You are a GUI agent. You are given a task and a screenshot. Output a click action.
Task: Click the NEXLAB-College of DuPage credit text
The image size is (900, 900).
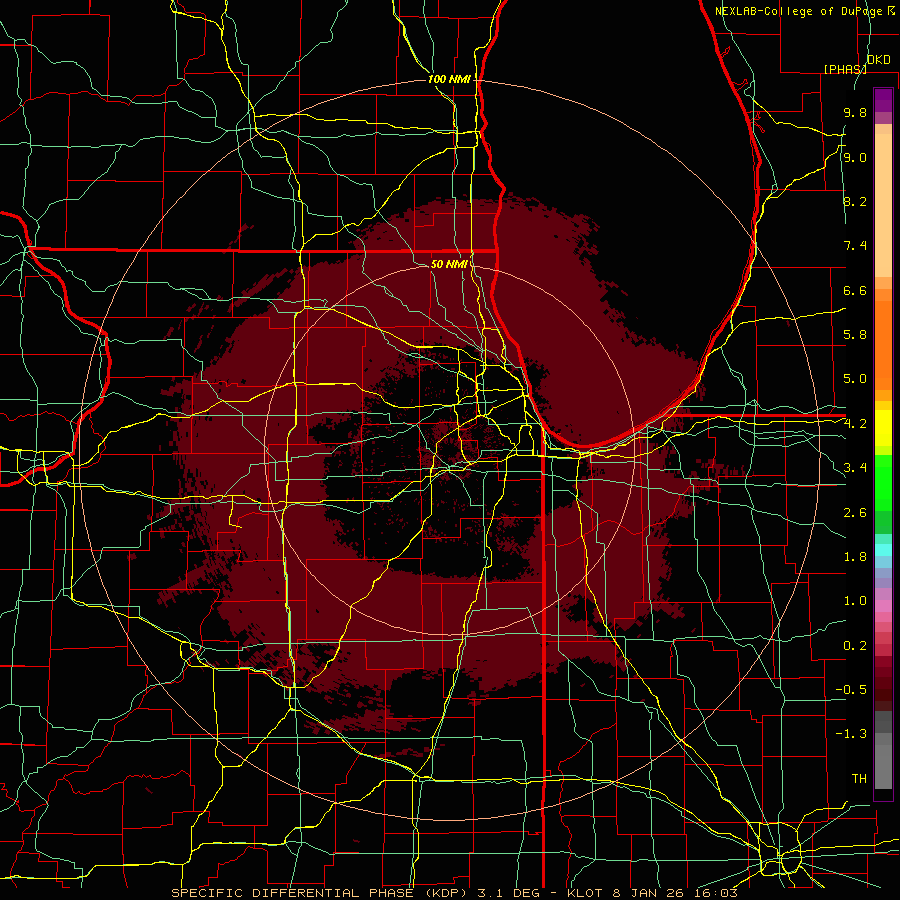coord(798,11)
